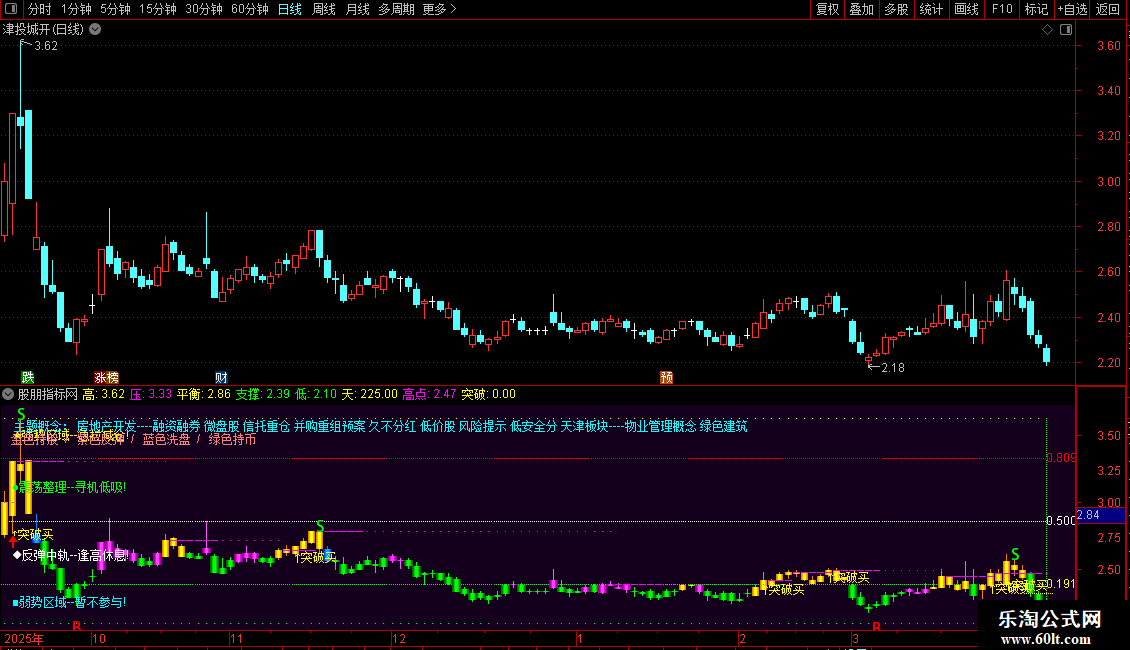Open the 叠加 overlay tool
Image resolution: width=1130 pixels, height=650 pixels.
[x=861, y=10]
